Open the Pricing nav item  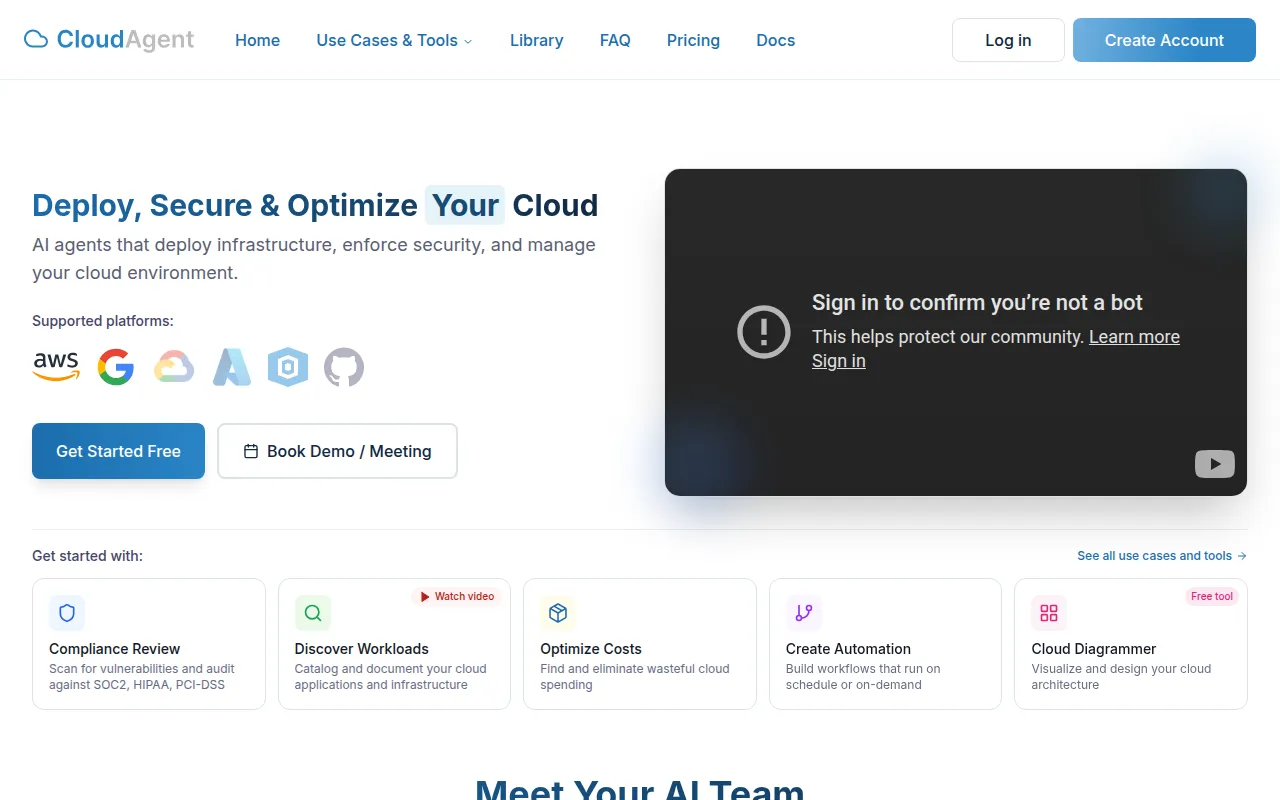coord(693,40)
